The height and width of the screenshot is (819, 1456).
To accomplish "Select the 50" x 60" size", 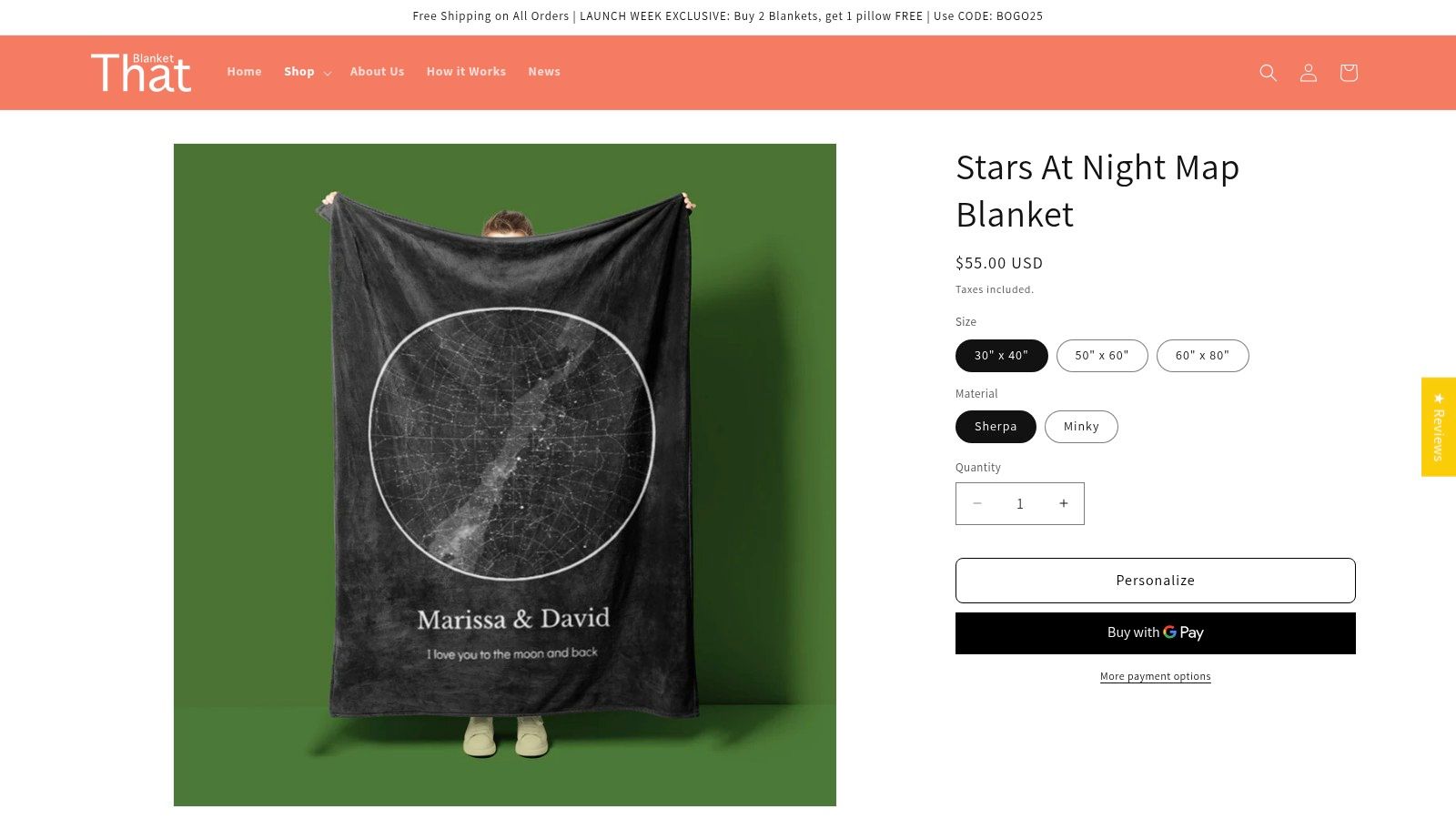I will click(x=1101, y=356).
